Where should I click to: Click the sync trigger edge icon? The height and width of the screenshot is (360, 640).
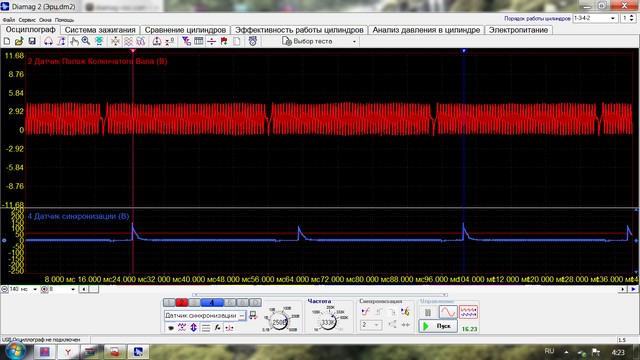coord(366,312)
